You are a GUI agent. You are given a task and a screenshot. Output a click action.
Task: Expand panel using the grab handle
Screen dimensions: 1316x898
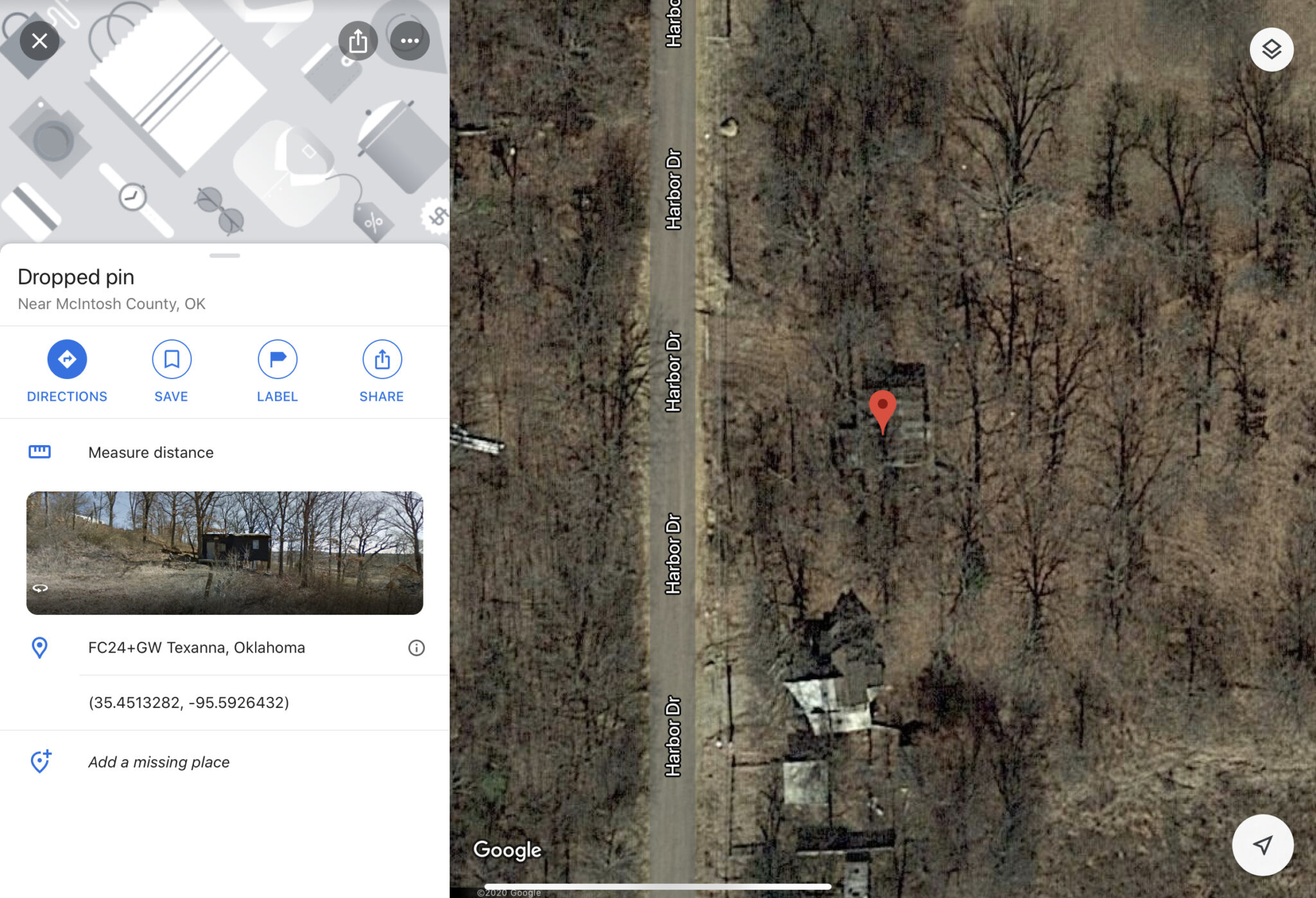224,256
